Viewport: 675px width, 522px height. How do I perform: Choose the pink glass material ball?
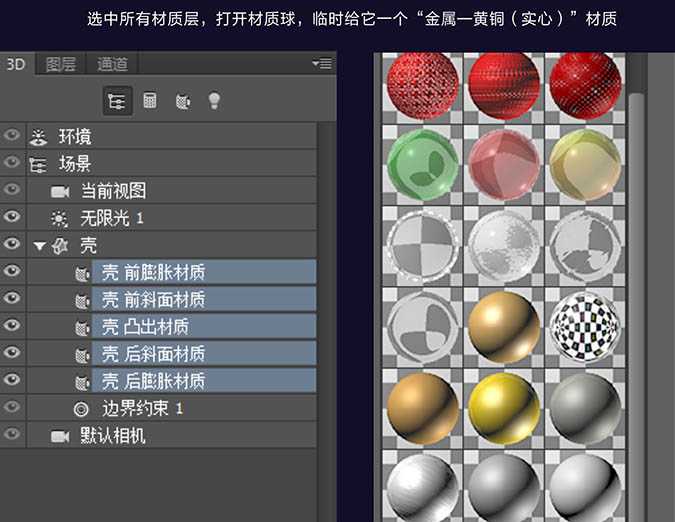504,165
